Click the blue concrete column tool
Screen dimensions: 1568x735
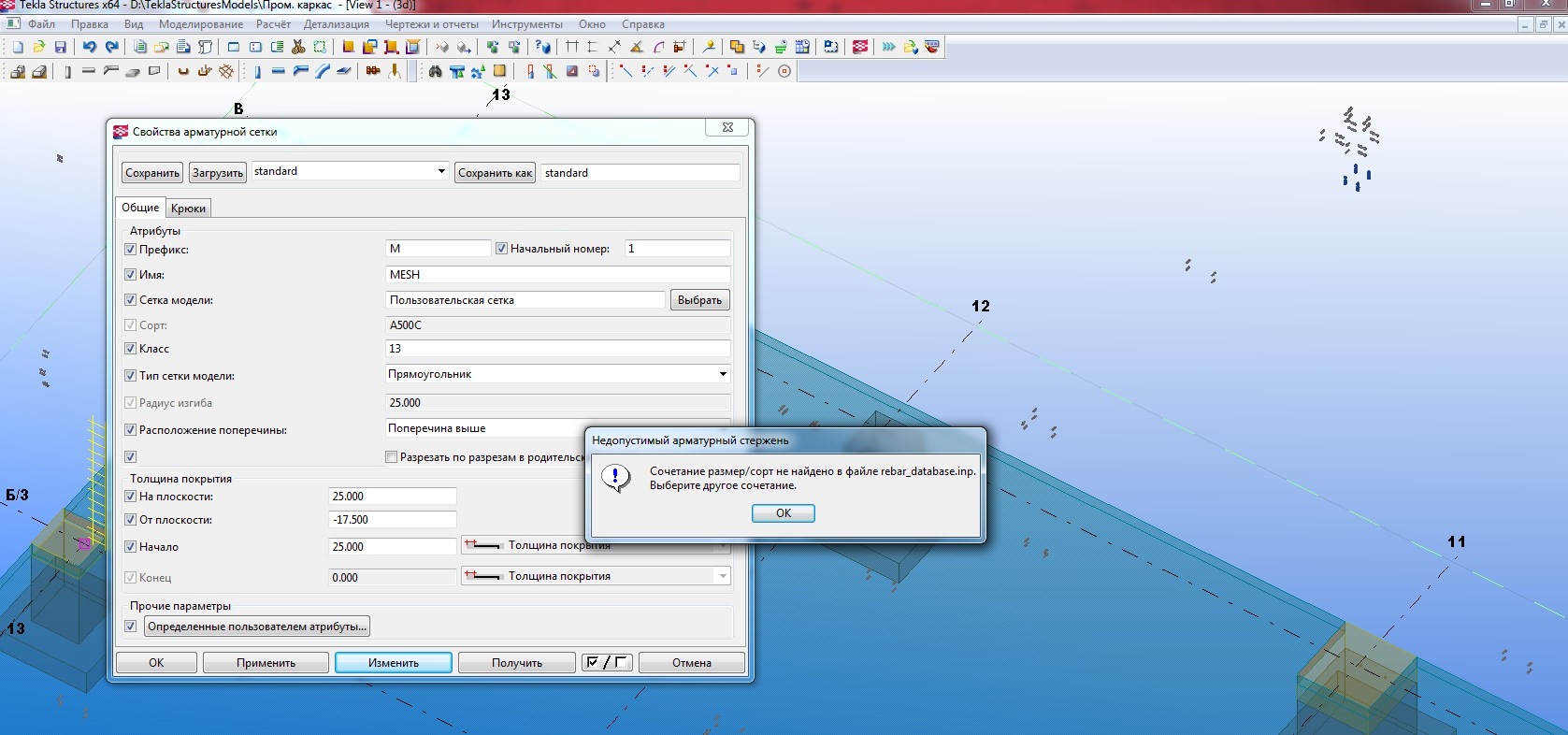tap(257, 71)
